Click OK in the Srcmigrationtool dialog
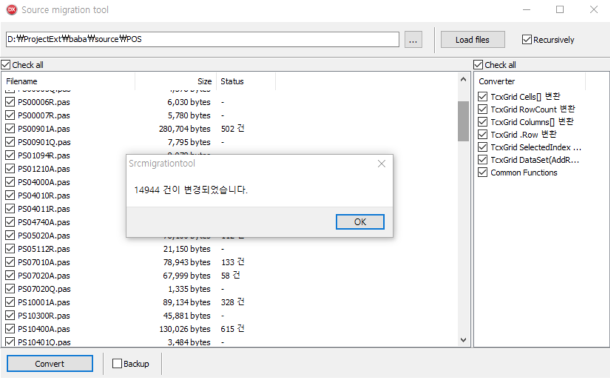 click(x=360, y=222)
